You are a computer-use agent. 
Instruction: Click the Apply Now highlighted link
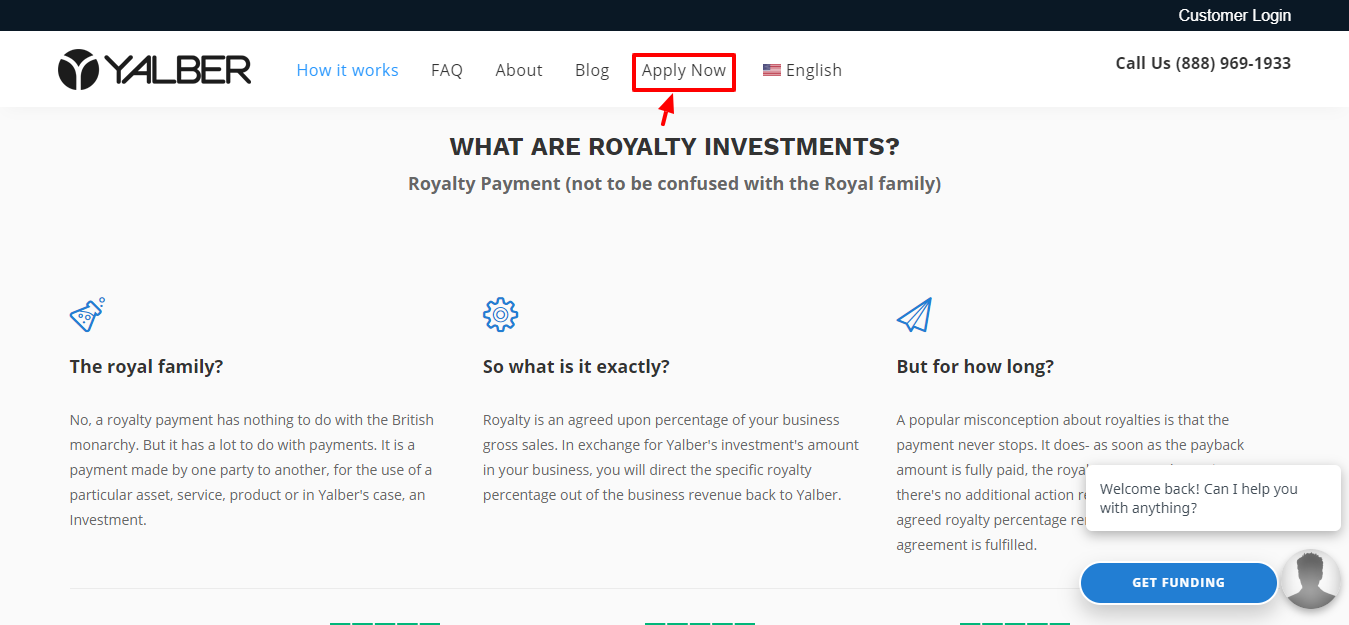pyautogui.click(x=683, y=70)
